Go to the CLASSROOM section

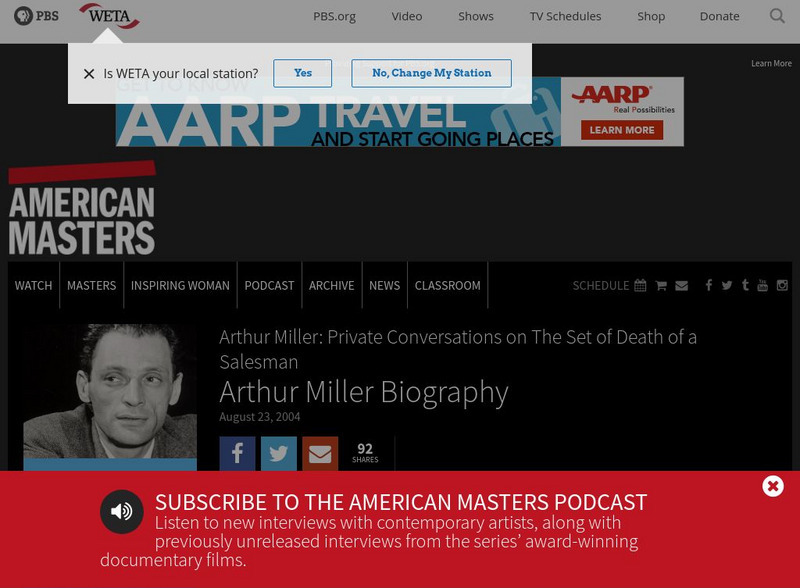(x=447, y=285)
